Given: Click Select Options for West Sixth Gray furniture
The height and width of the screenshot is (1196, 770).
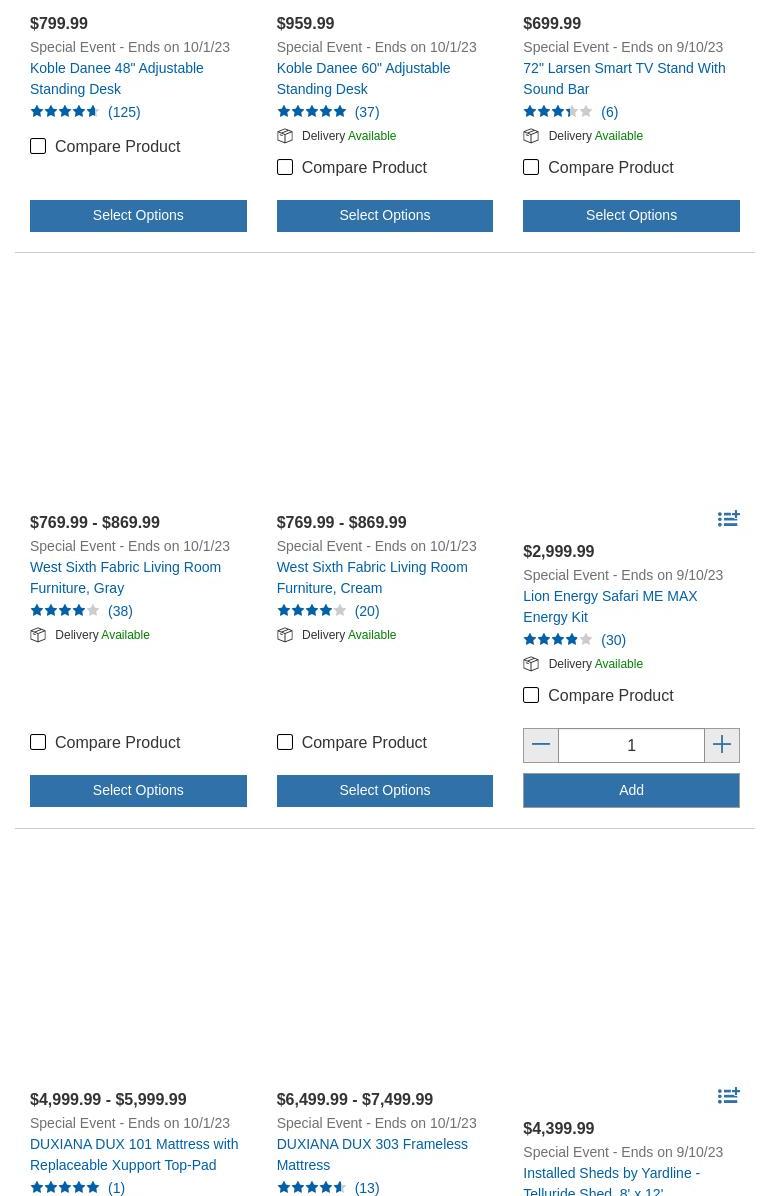Looking at the screenshot, I should tap(138, 791).
